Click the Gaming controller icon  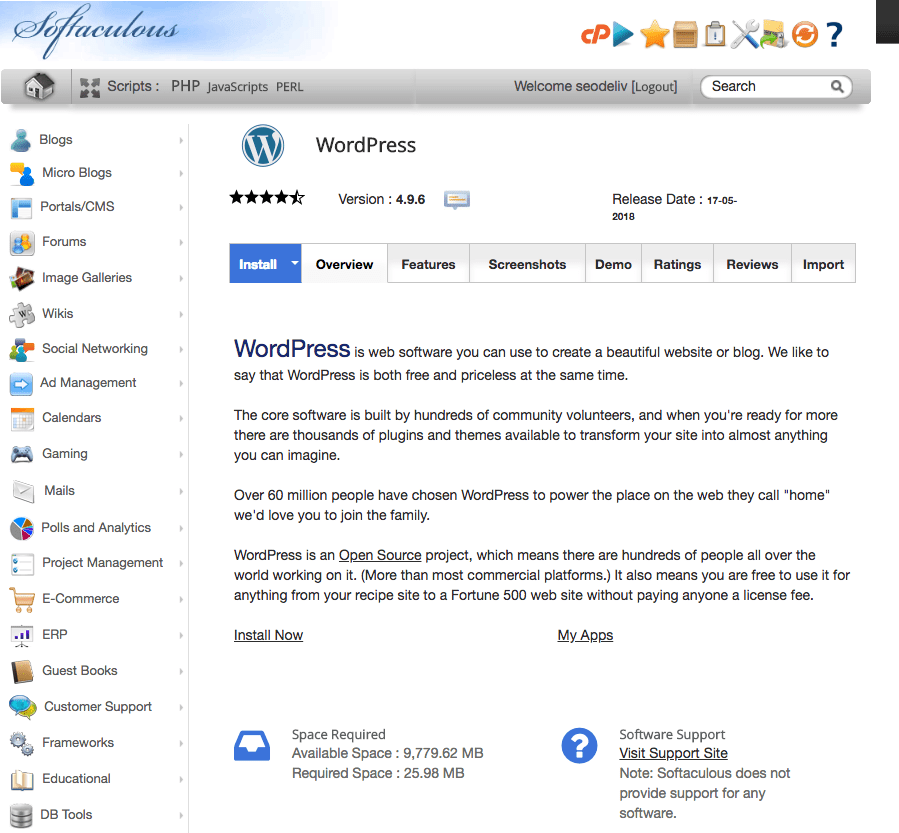click(22, 454)
